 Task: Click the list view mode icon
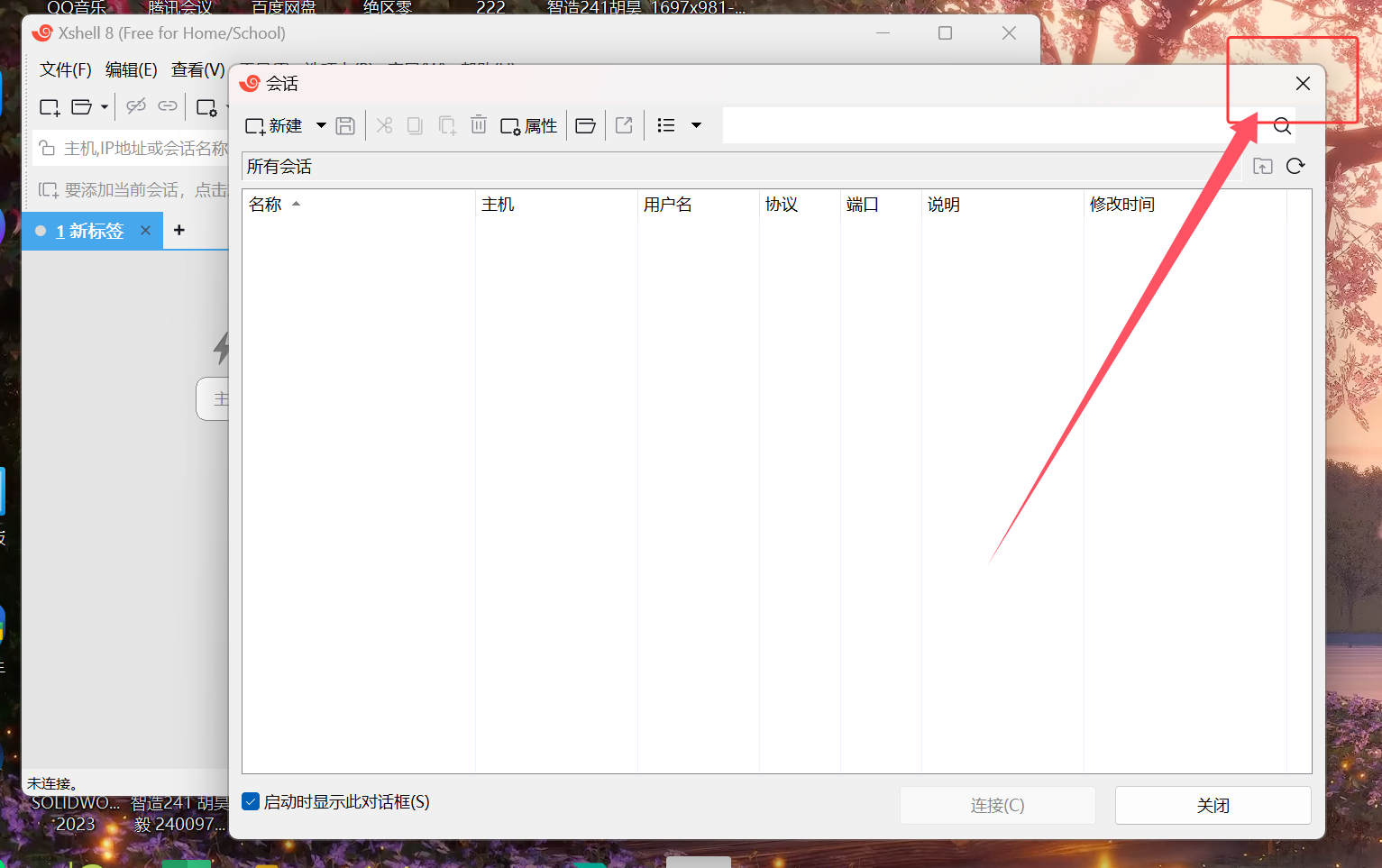(666, 125)
